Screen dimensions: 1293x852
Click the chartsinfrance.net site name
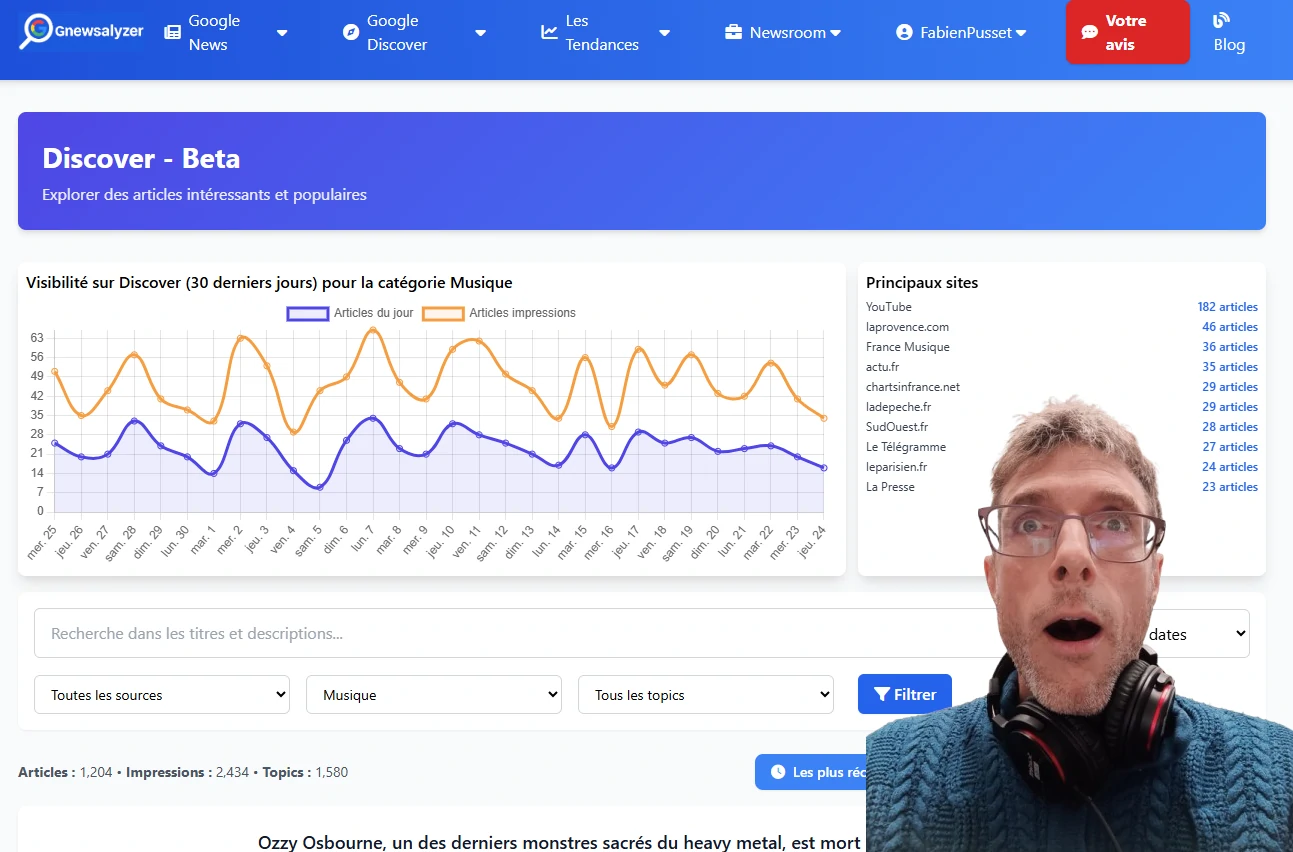[913, 387]
